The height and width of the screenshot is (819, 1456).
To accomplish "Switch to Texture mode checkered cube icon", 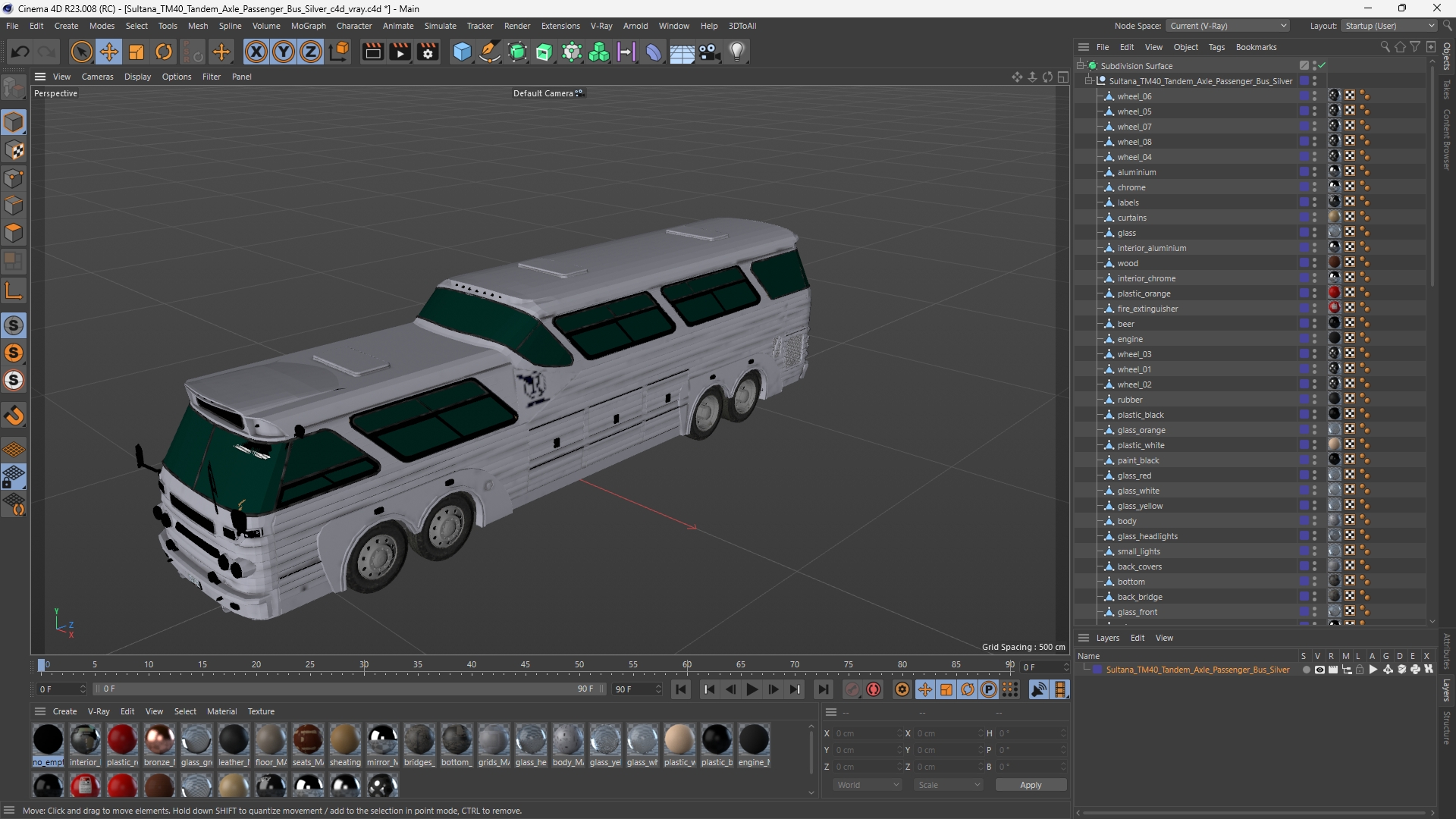I will coord(14,150).
